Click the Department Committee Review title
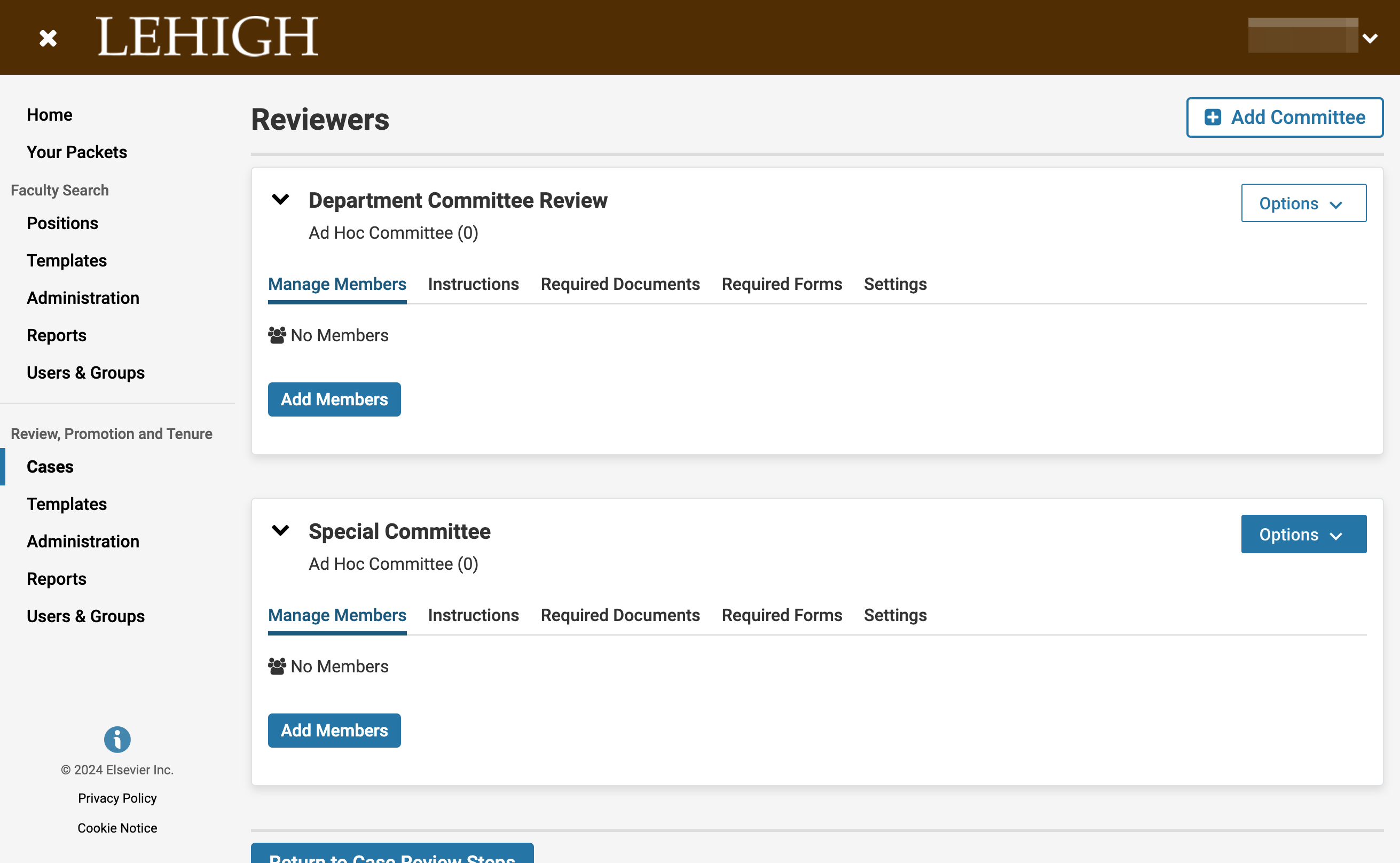 [458, 201]
